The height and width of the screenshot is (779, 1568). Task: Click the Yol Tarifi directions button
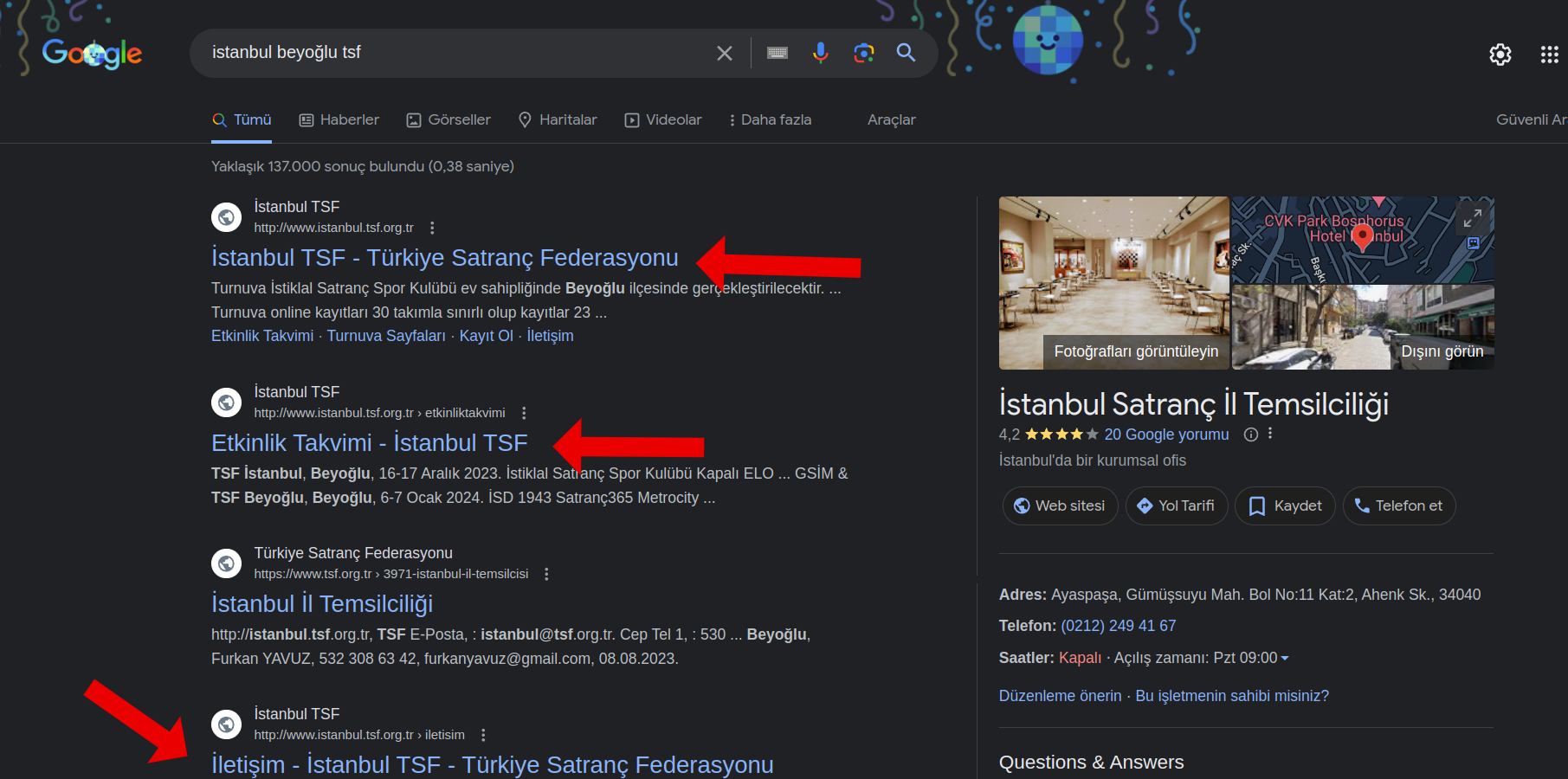1176,505
